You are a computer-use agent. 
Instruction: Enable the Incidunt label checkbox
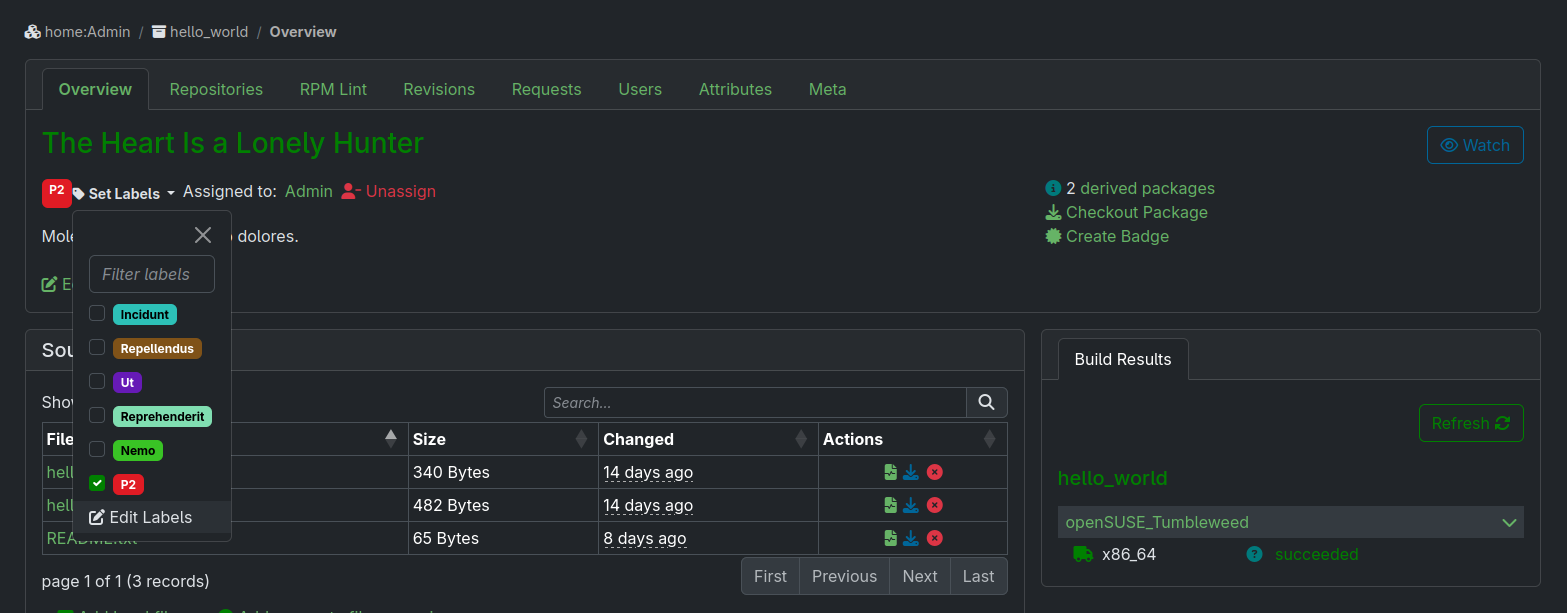click(97, 313)
